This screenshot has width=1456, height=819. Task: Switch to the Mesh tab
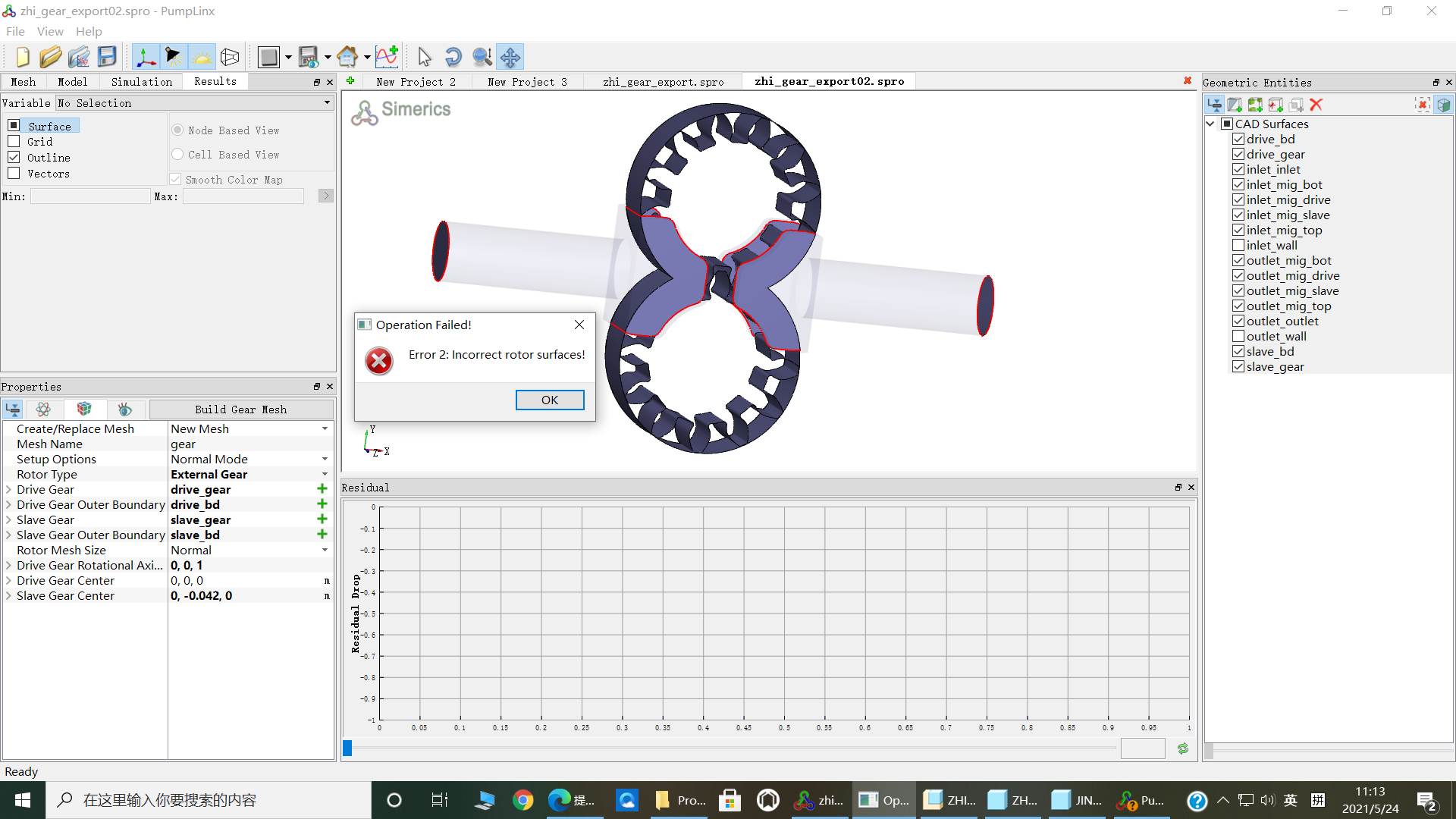[23, 81]
